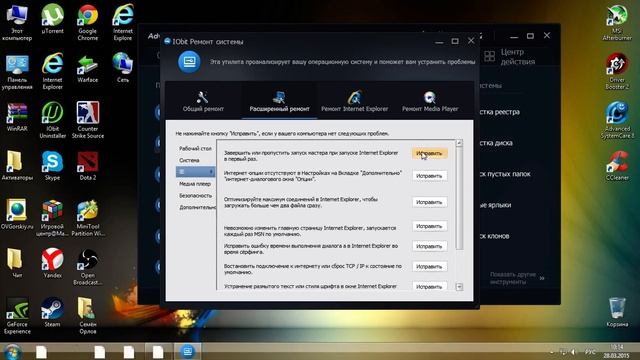
Task: Select Рабочий стол category in sidebar
Action: point(195,149)
